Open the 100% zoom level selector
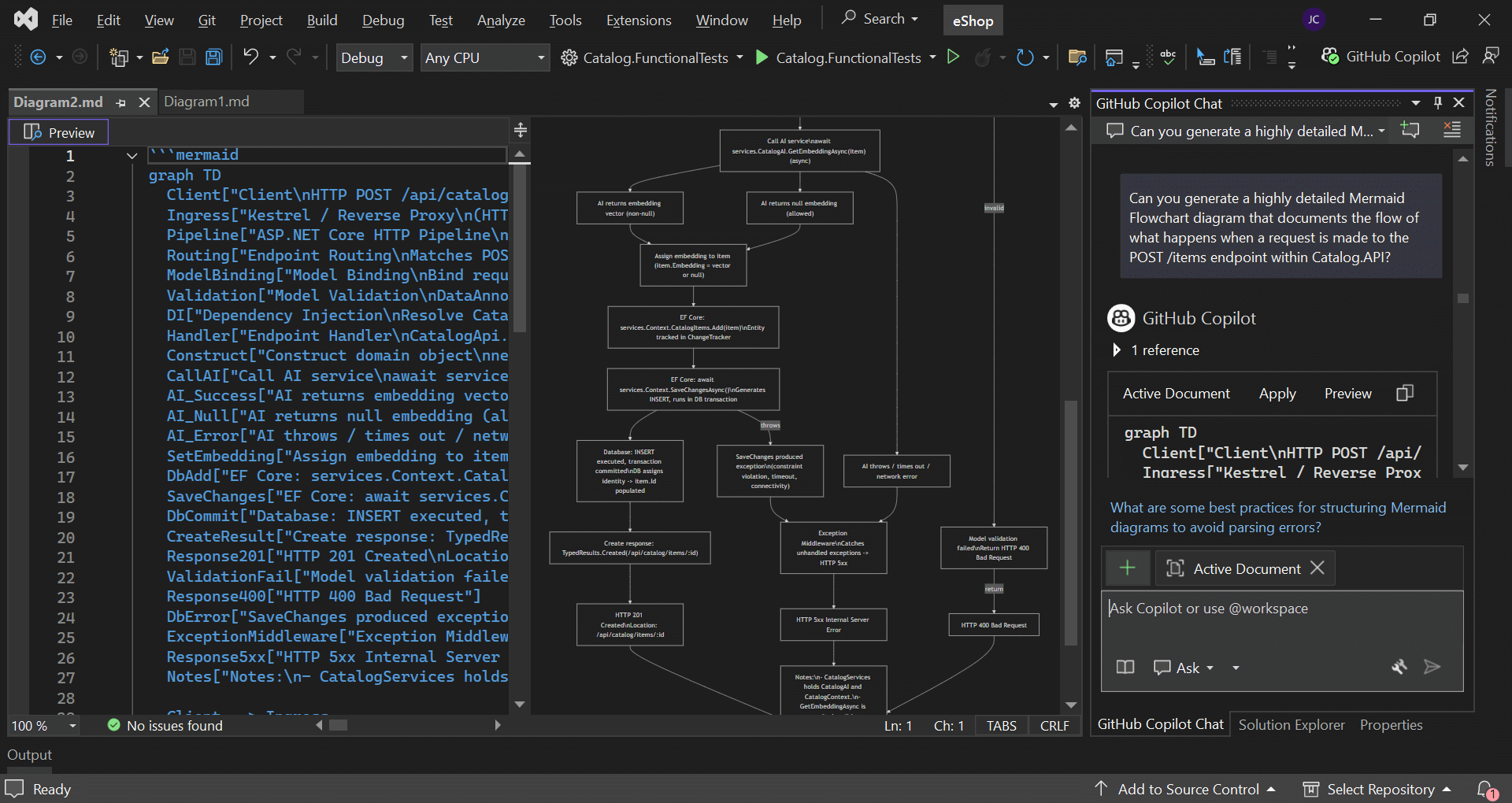 tap(43, 725)
